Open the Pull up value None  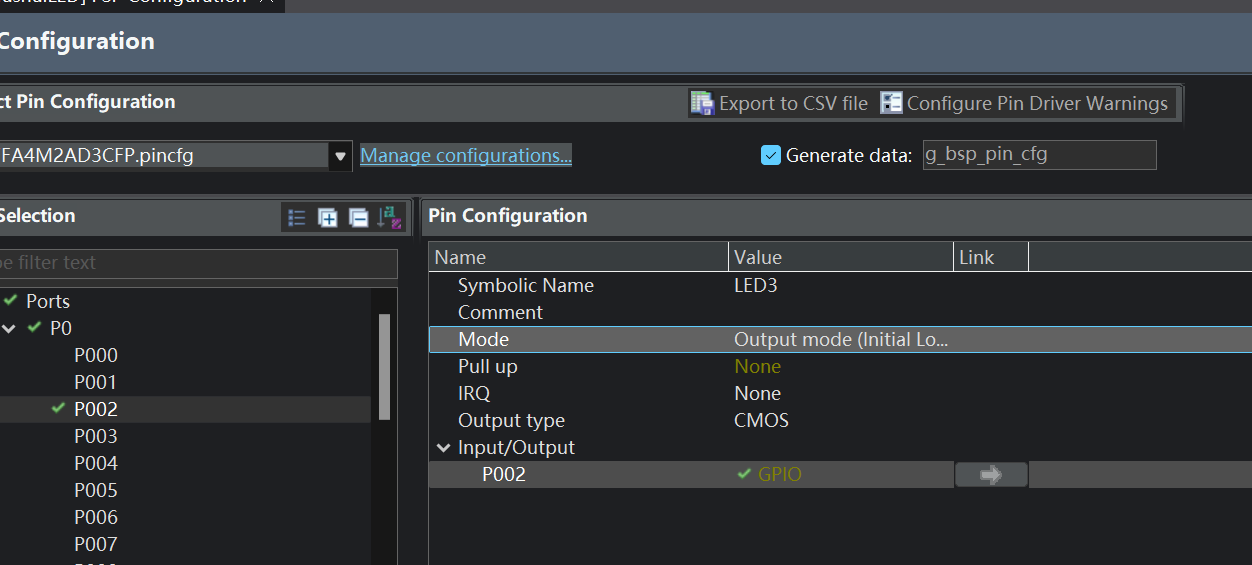(x=757, y=366)
